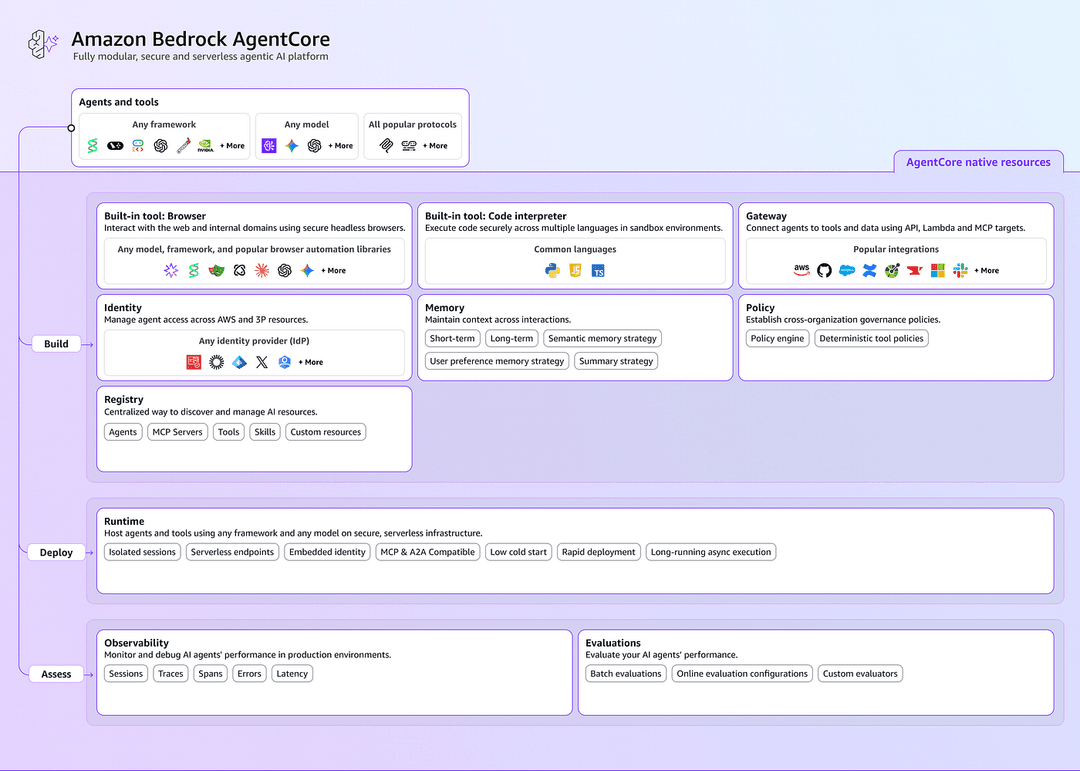Click the MCP knot icon under protocols
Viewport: 1080px width, 771px height.
(386, 146)
